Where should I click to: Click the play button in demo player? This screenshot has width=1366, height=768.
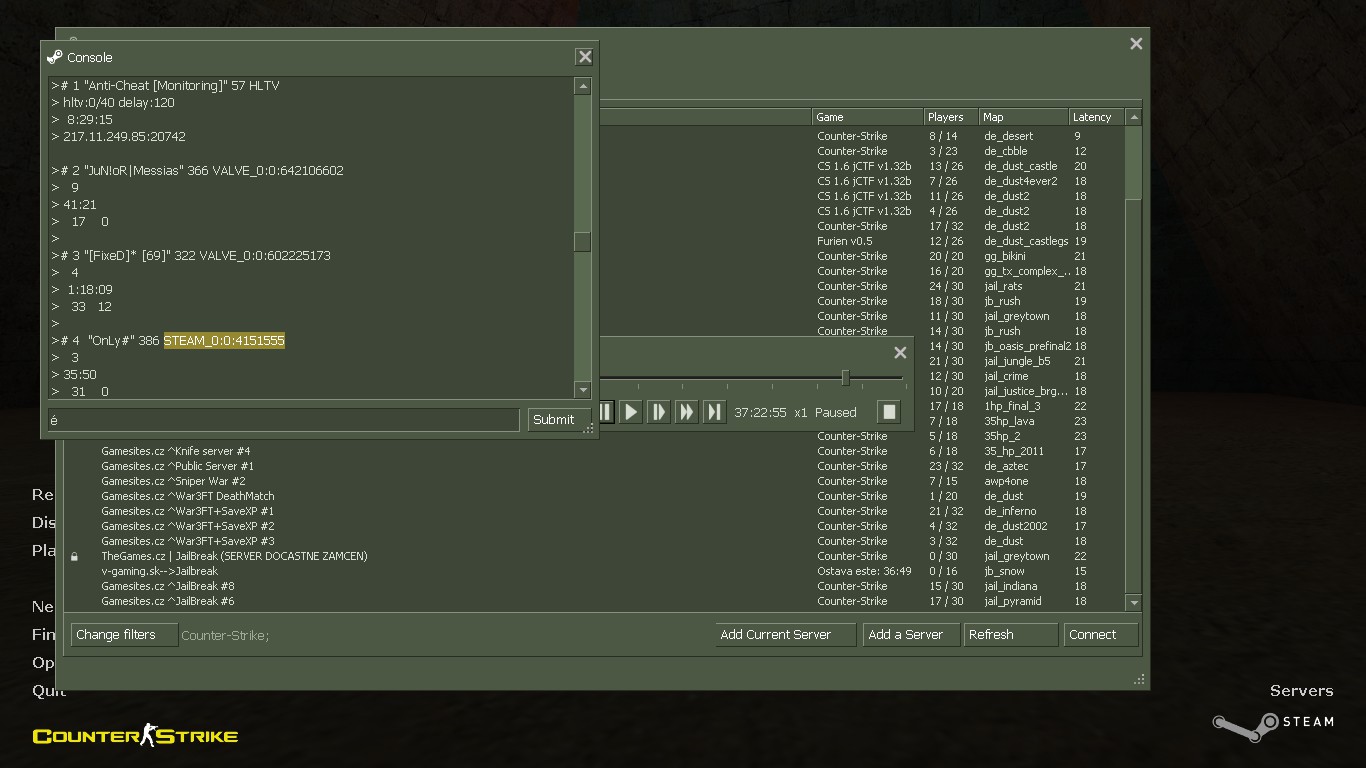631,412
